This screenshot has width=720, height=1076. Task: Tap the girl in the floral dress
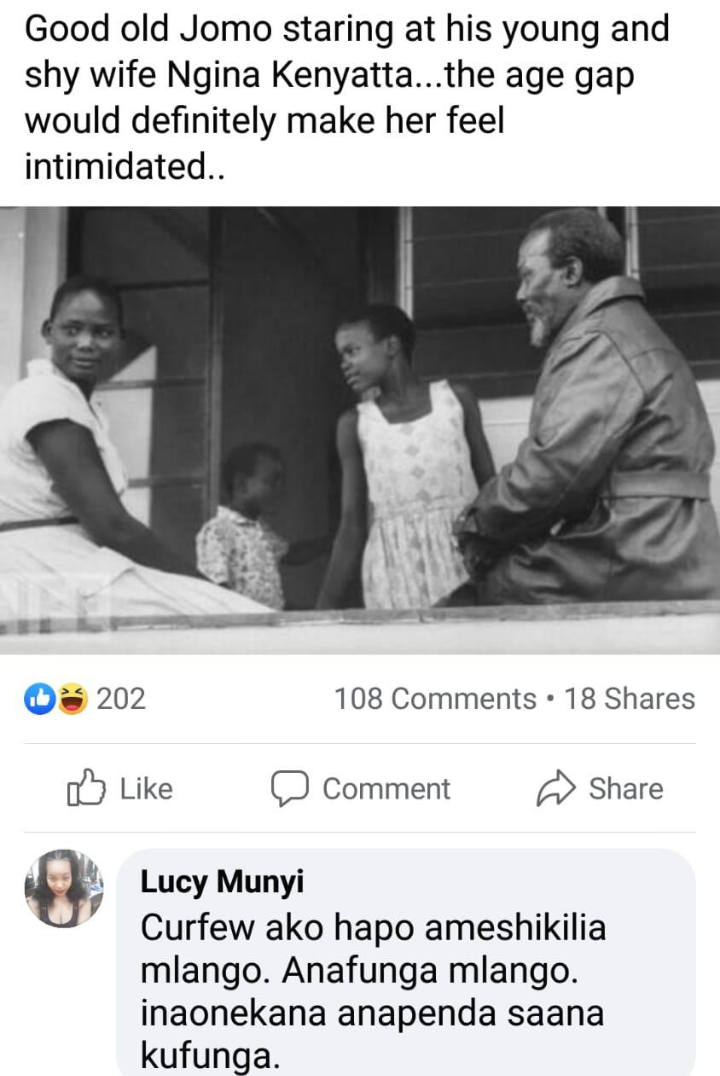click(x=406, y=456)
